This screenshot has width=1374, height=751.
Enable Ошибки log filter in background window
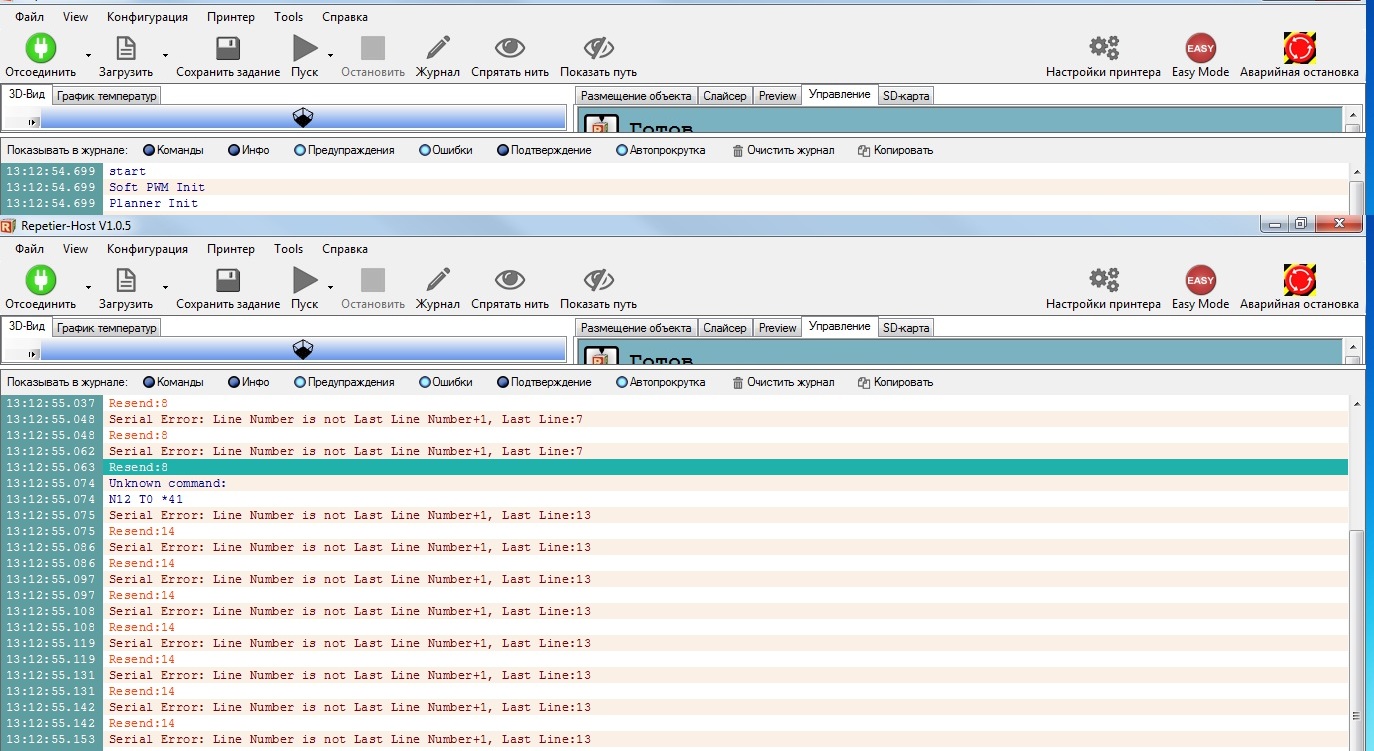[445, 150]
